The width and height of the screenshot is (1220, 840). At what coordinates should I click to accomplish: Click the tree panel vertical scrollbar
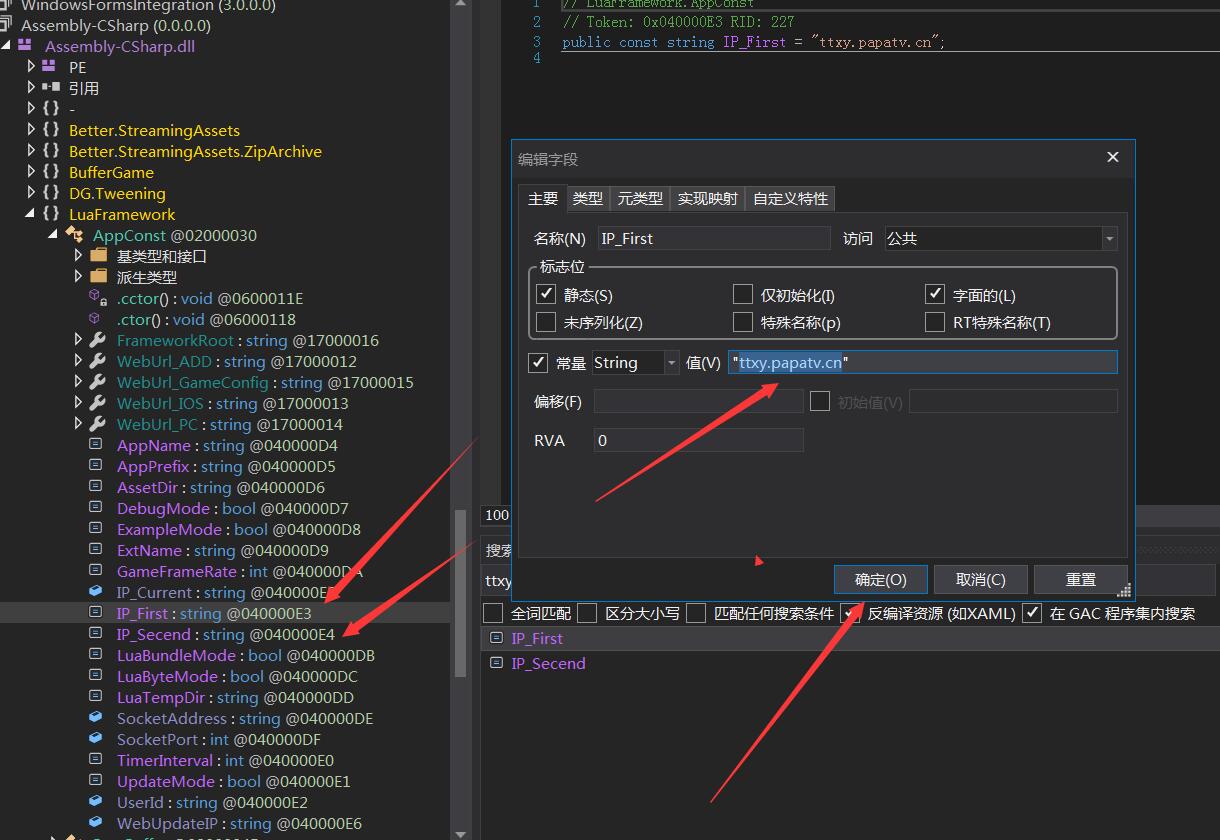(x=461, y=590)
